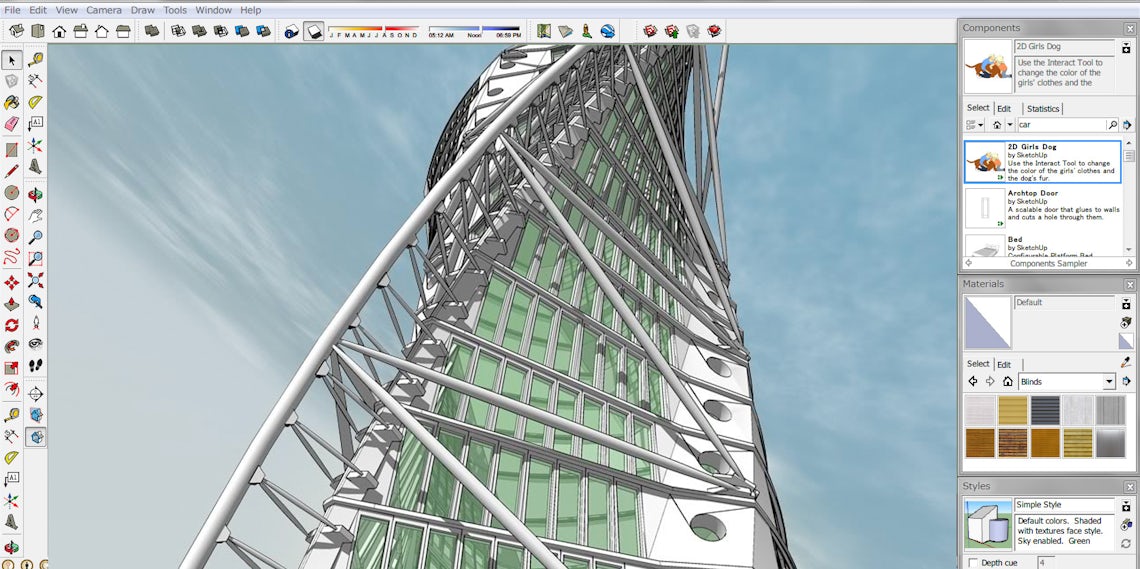The width and height of the screenshot is (1140, 569).
Task: Enable the Depth cue checkbox
Action: 973,563
